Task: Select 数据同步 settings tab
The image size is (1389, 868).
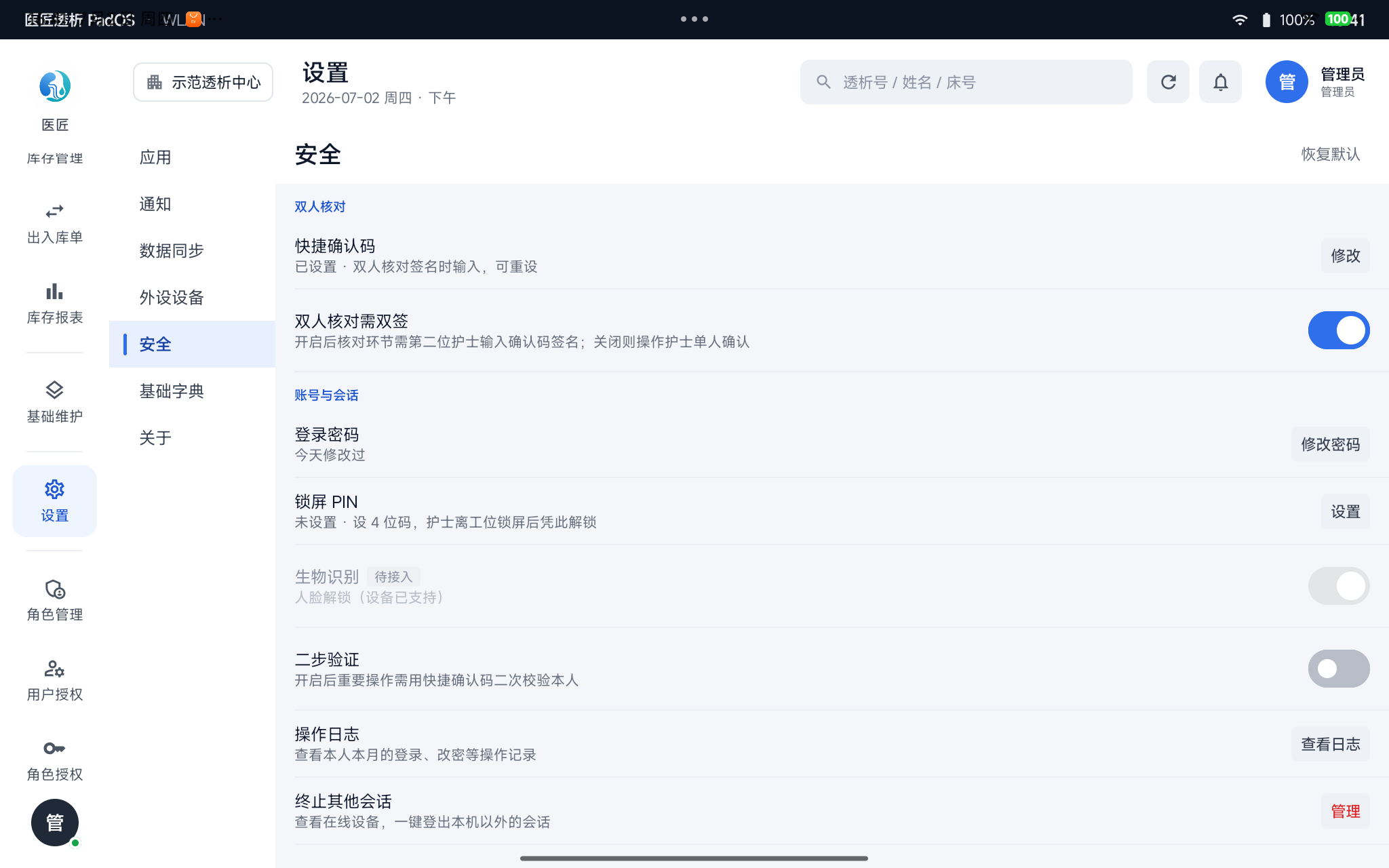Action: tap(192, 251)
